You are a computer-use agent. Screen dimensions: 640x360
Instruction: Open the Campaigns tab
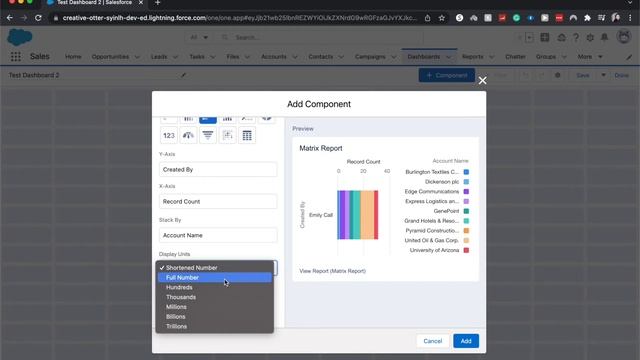370,57
